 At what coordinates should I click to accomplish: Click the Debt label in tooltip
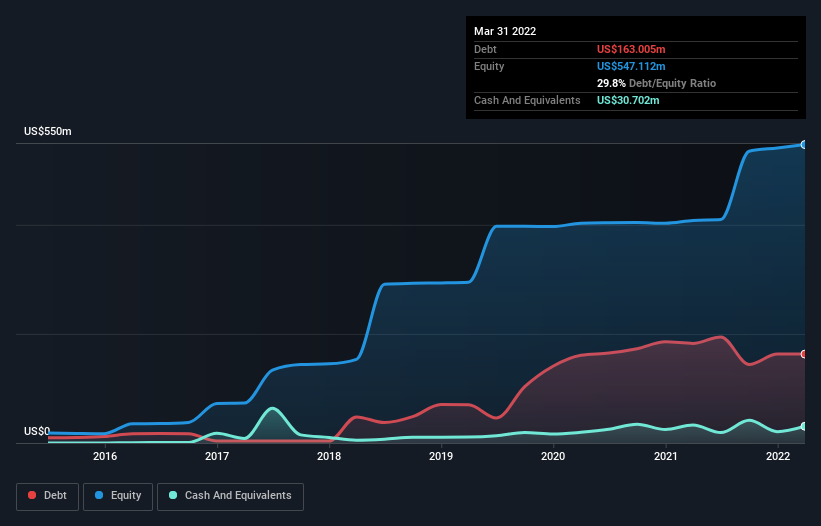point(485,49)
